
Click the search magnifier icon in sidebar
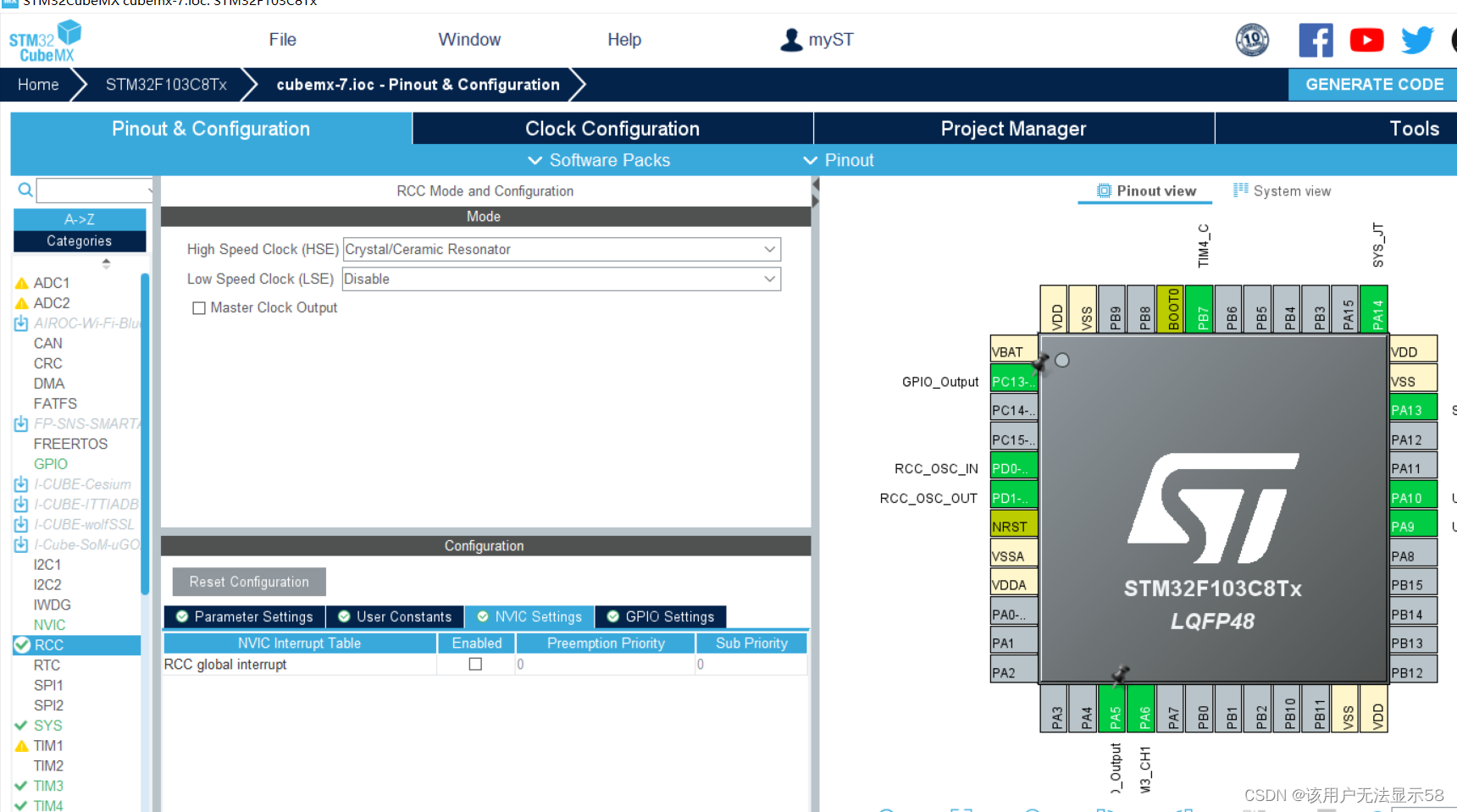pos(25,190)
